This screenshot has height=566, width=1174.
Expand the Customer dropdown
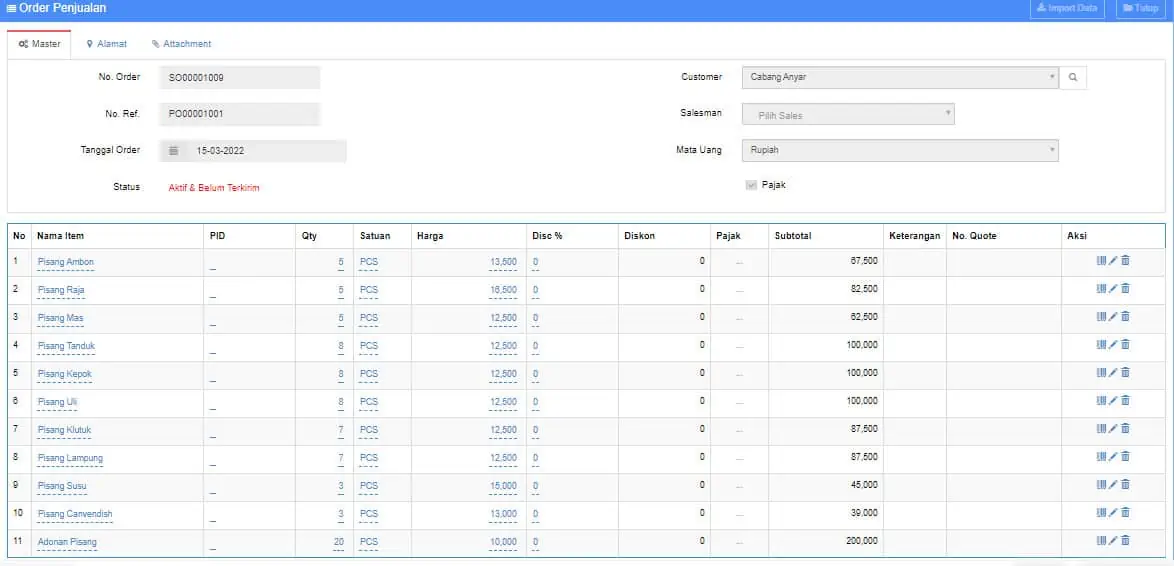[899, 77]
